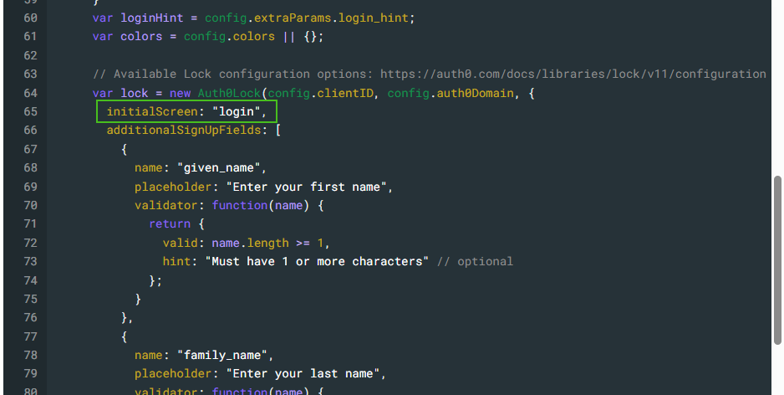Click the "Enter your first name" placeholder string
The width and height of the screenshot is (784, 395).
tap(306, 187)
